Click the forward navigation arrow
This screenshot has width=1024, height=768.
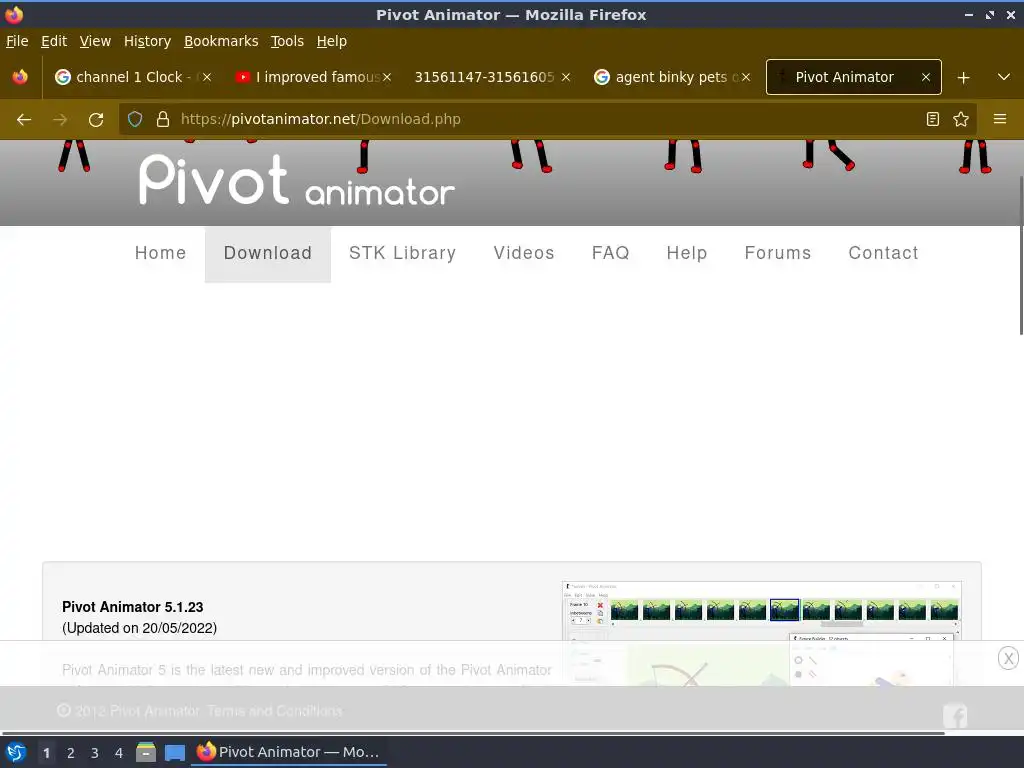60,120
